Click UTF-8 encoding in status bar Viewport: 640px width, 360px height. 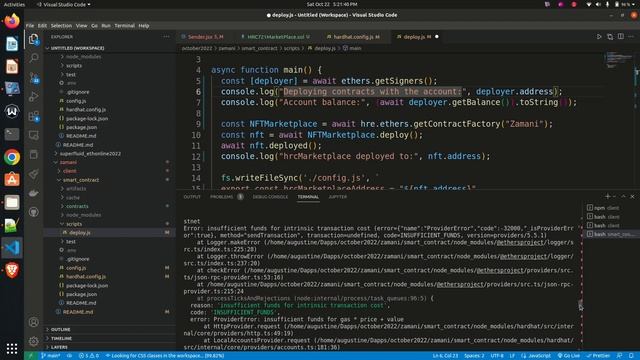tap(497, 356)
